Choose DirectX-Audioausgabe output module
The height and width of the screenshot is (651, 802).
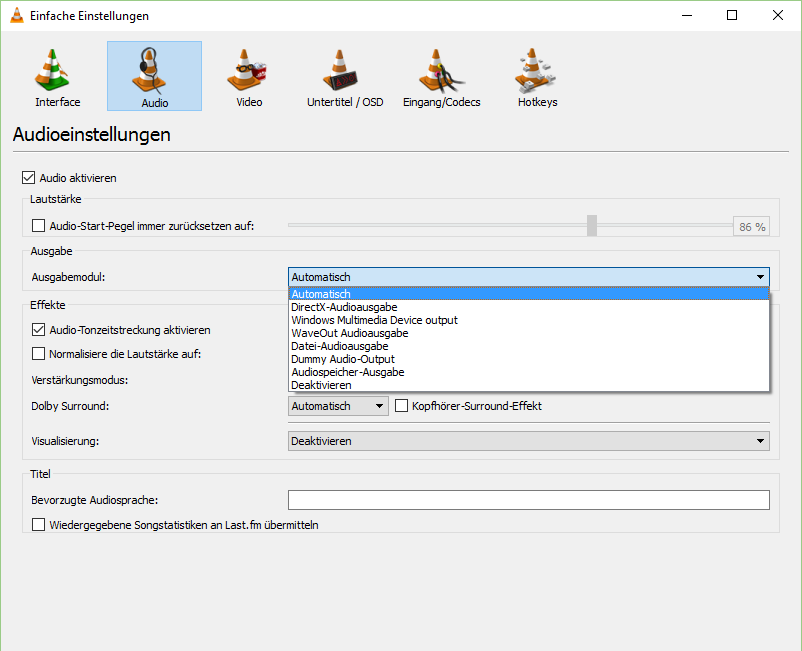528,307
